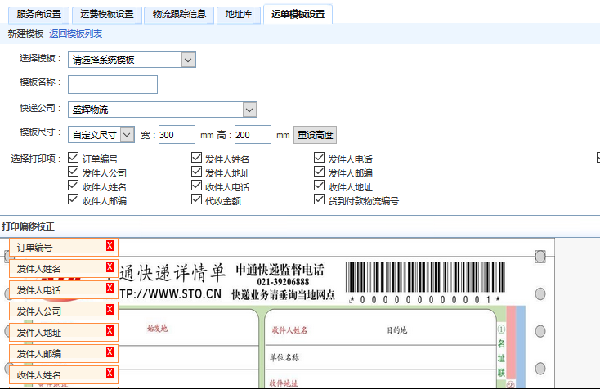Focus the template width input field
600x389 pixels.
point(177,135)
